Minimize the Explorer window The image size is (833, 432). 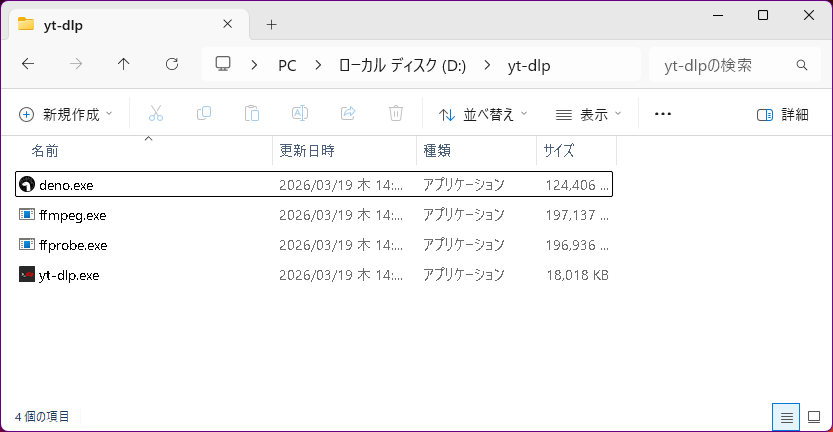point(718,15)
